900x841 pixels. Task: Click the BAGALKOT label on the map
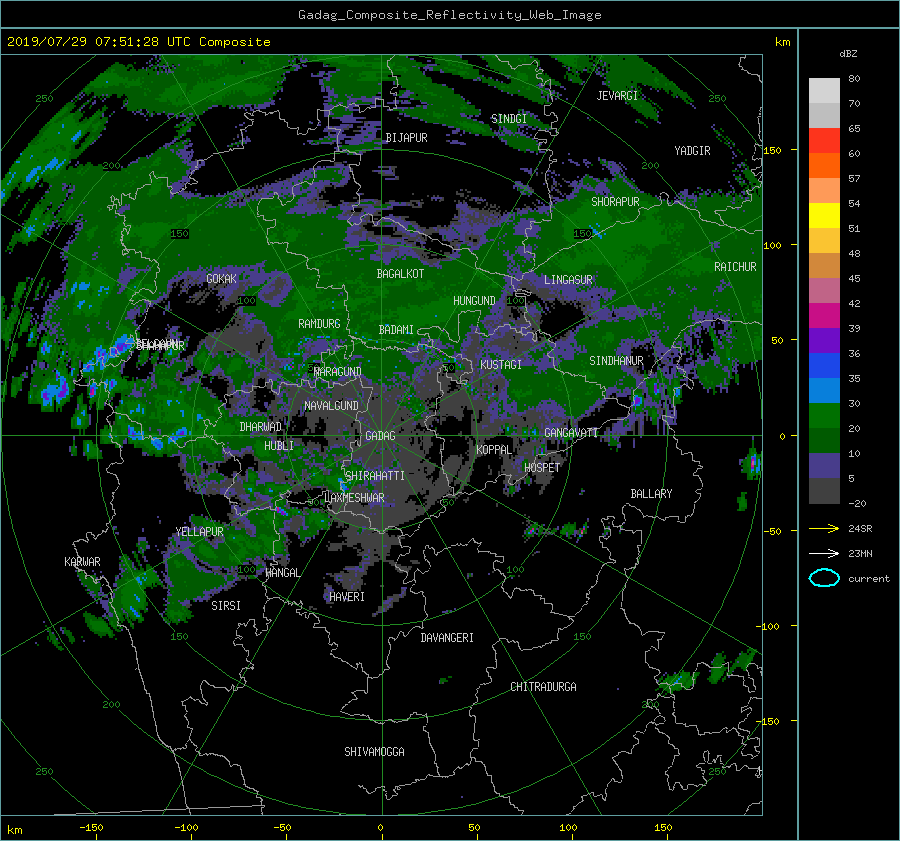(400, 274)
